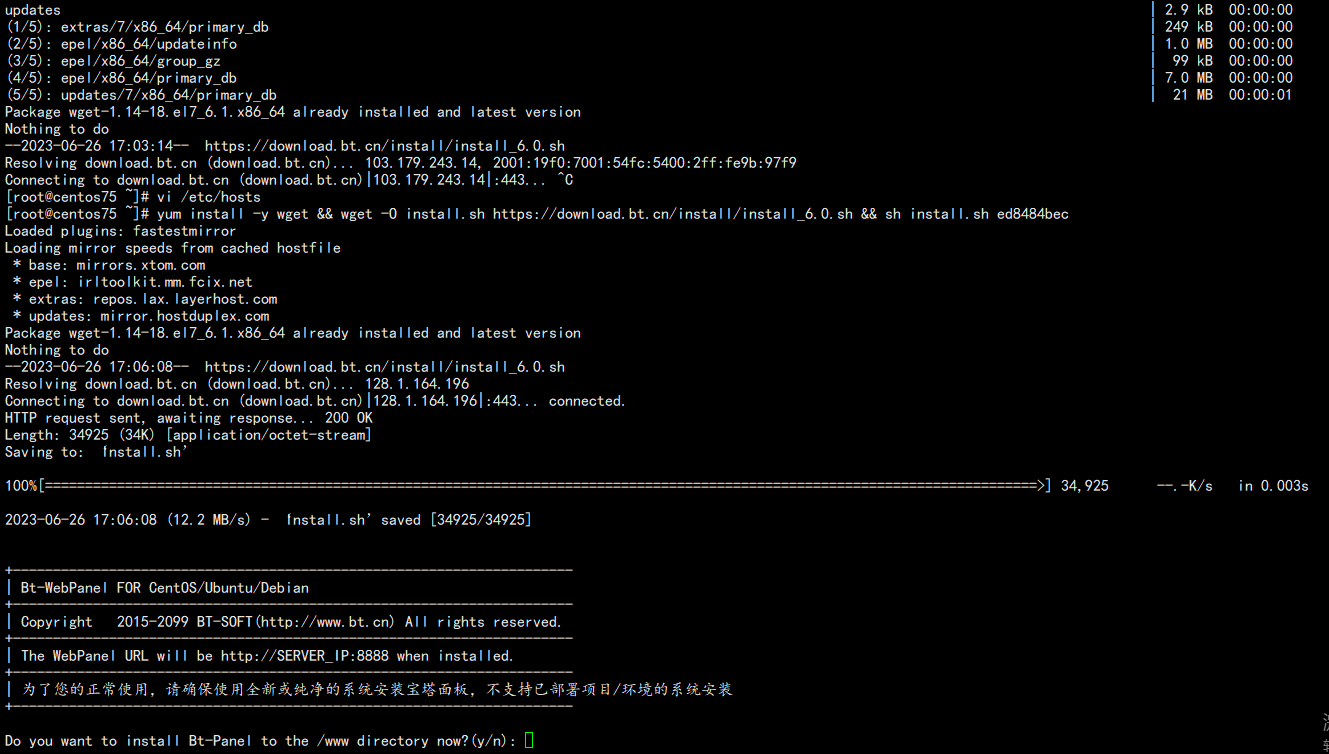Click the resolved IP 128.1.164.196 in Resolving line
This screenshot has width=1329, height=754.
[417, 384]
